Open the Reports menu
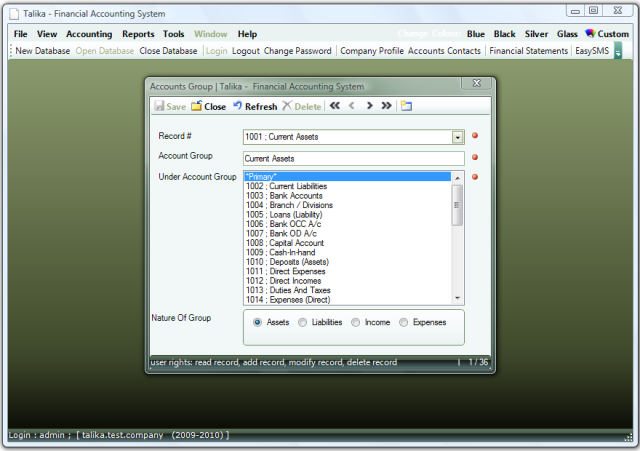The height and width of the screenshot is (451, 640). (138, 34)
